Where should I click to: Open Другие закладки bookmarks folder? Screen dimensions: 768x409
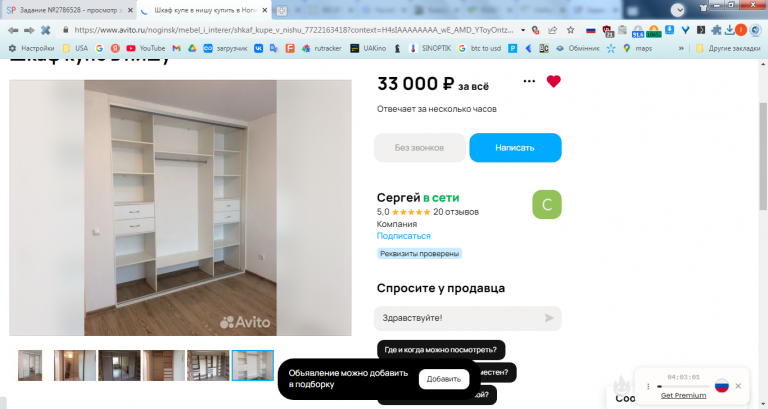pos(728,48)
